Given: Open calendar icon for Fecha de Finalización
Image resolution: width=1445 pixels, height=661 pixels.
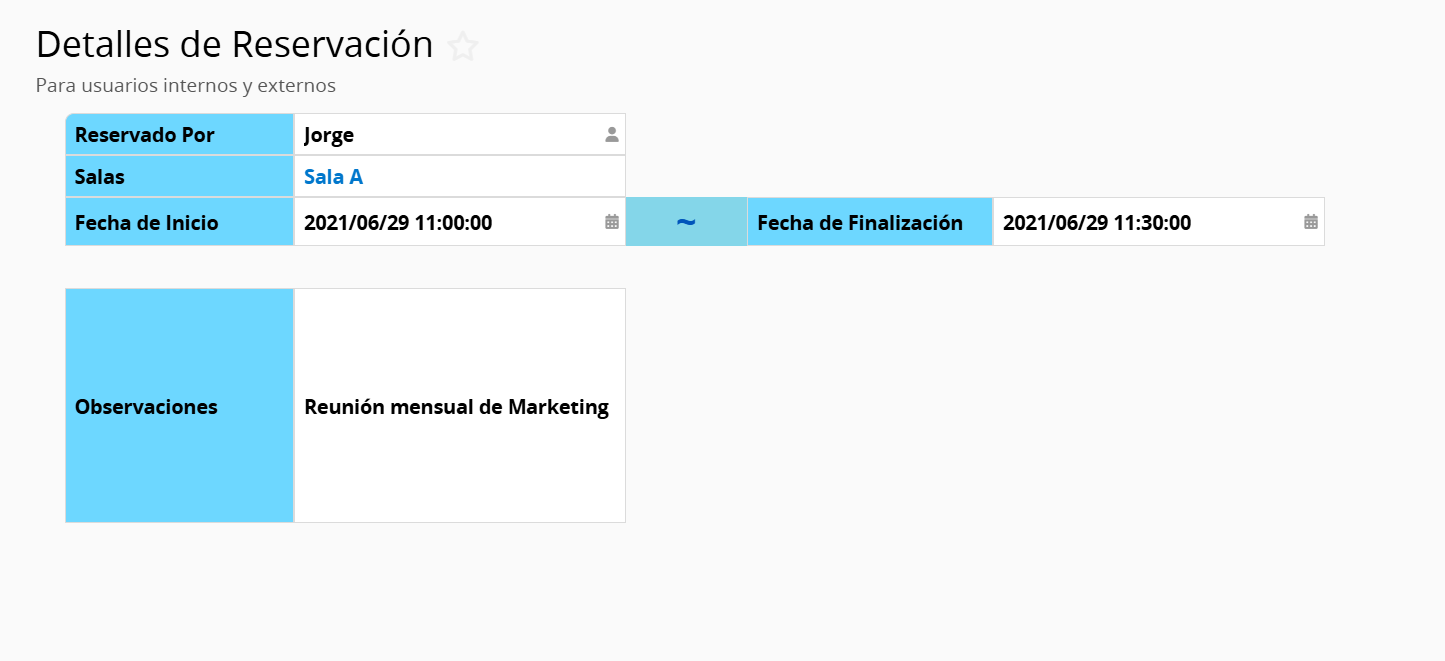Looking at the screenshot, I should [1311, 222].
